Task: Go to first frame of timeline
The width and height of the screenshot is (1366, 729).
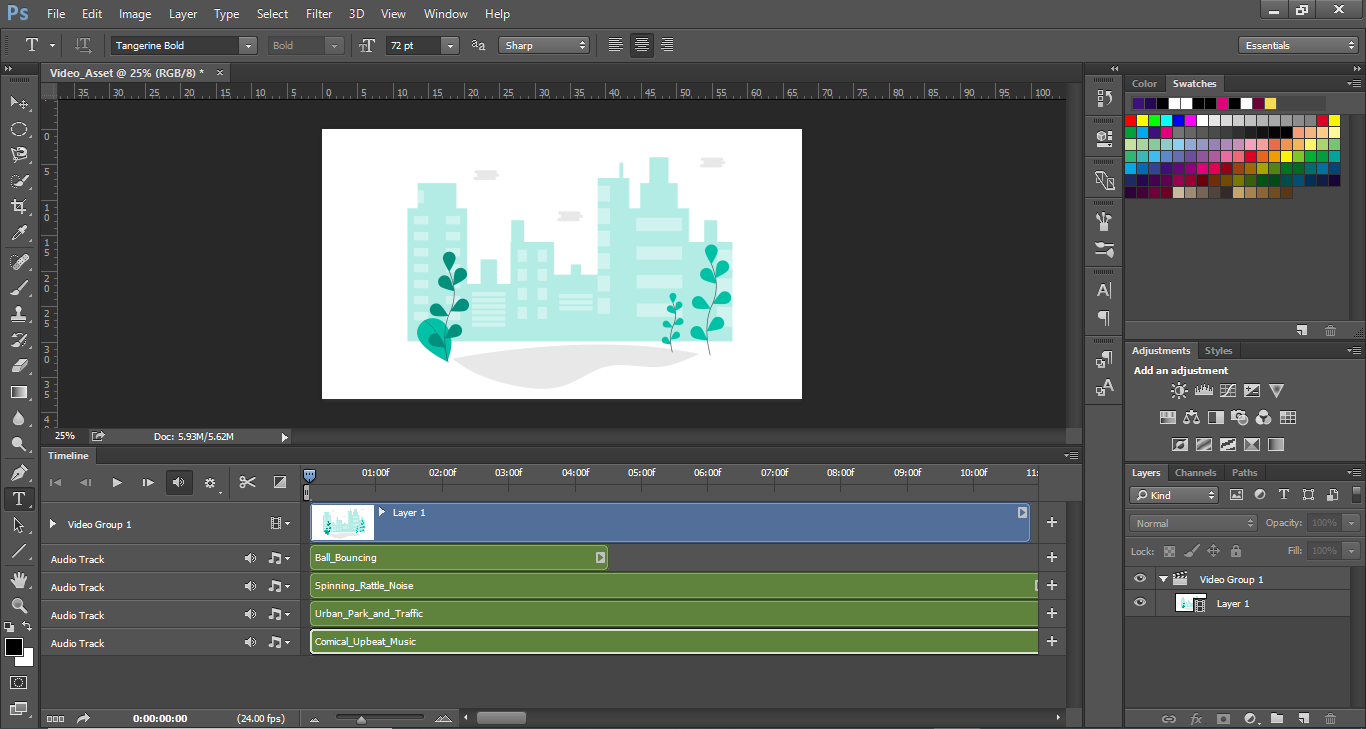Action: (x=56, y=482)
